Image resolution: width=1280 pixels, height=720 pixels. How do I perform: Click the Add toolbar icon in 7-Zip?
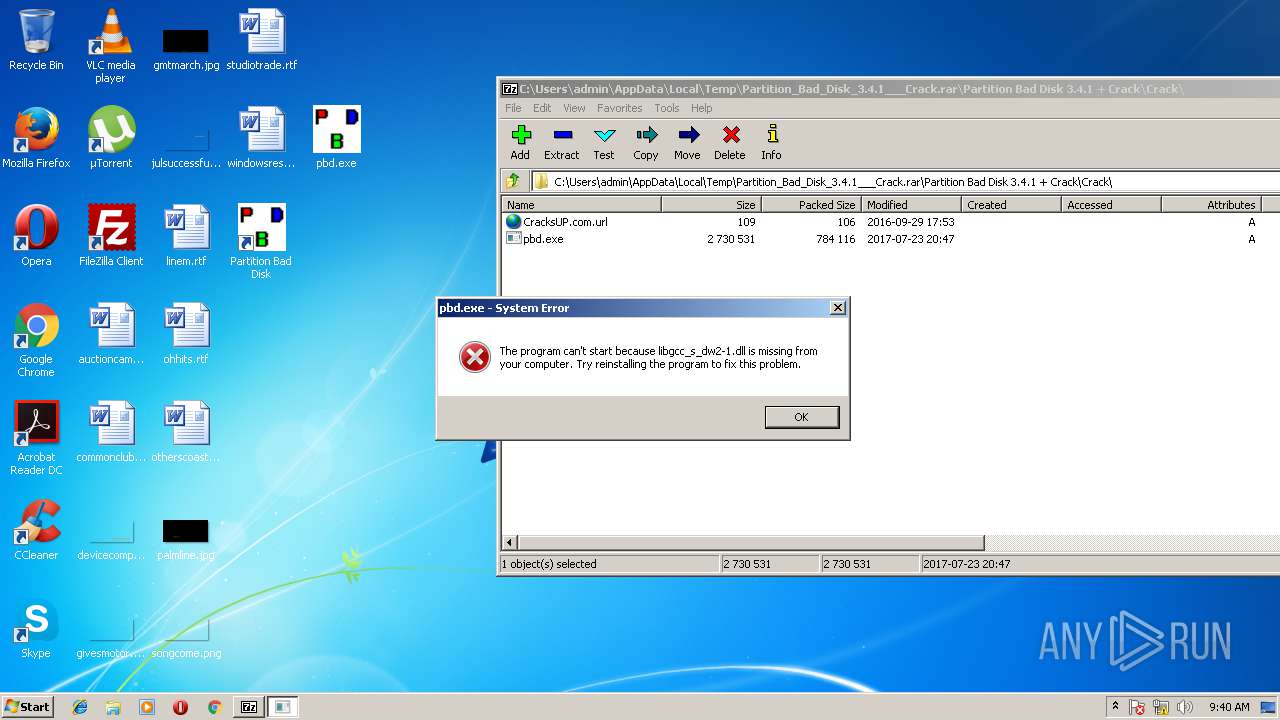coord(520,142)
